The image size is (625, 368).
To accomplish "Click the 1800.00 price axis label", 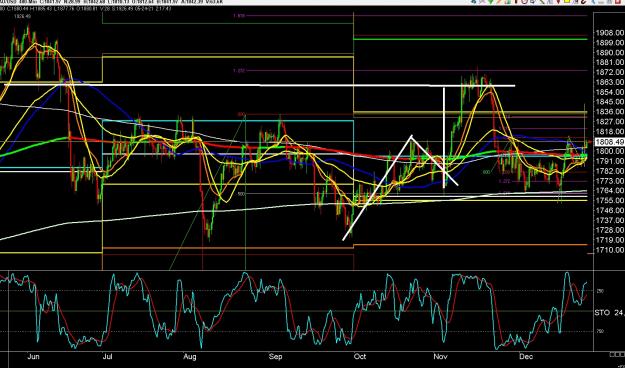I will (610, 151).
